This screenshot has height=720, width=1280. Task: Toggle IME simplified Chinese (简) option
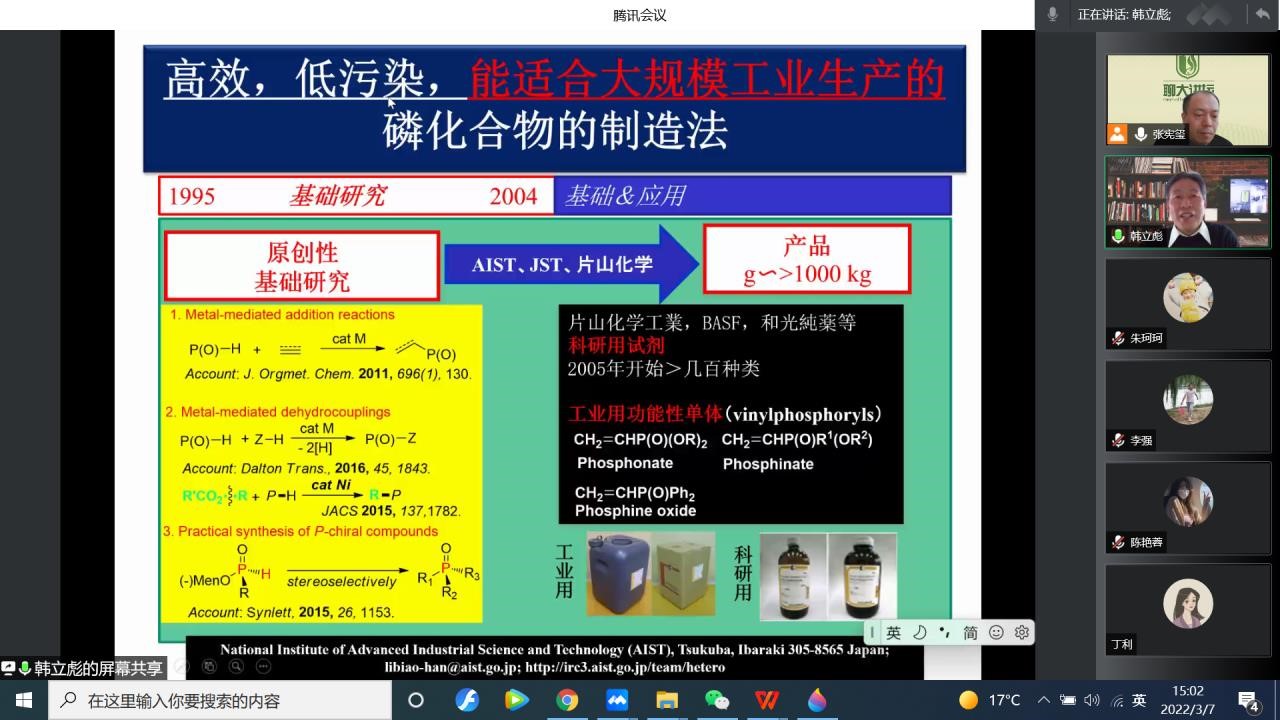(x=970, y=633)
